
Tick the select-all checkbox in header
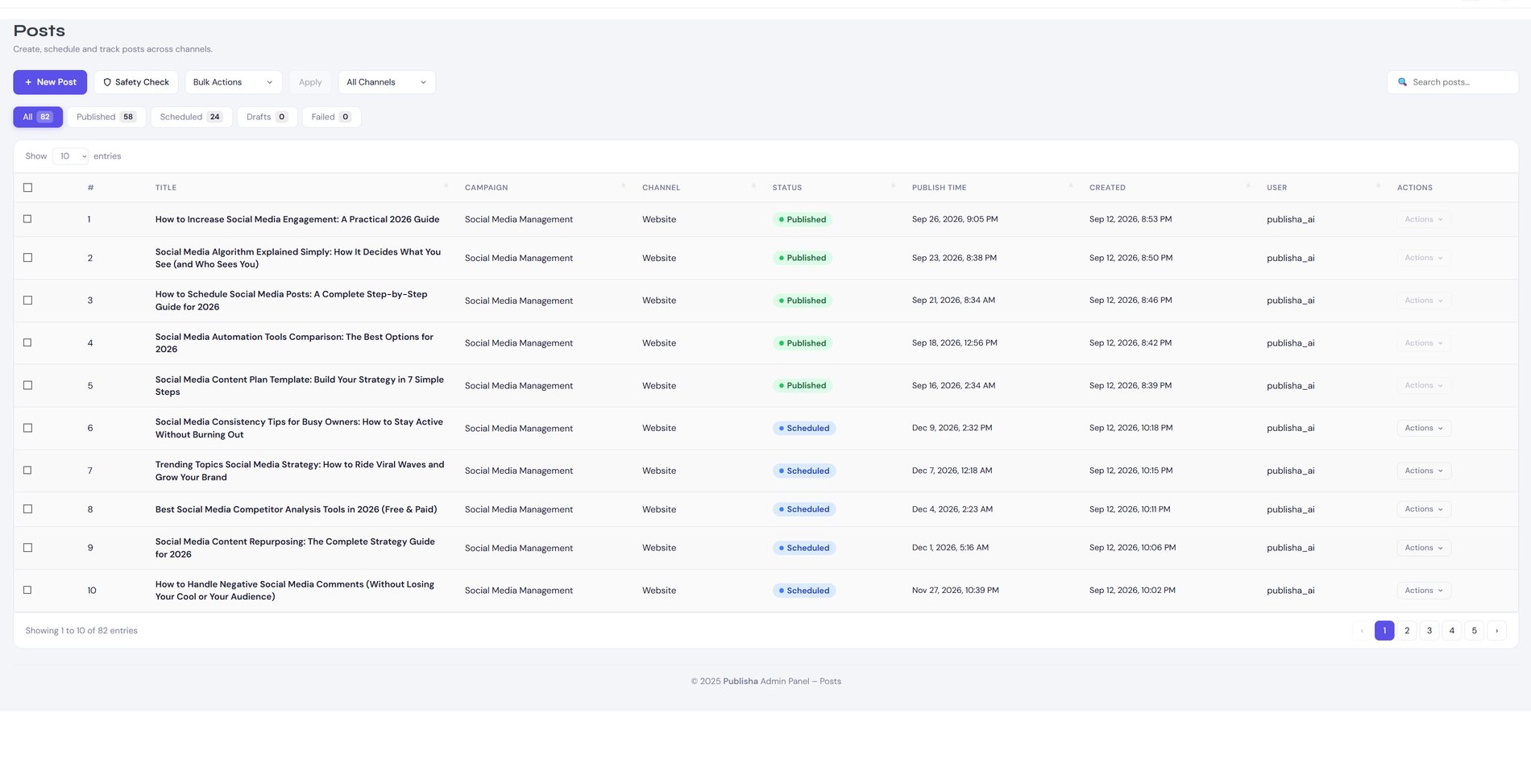pyautogui.click(x=27, y=188)
